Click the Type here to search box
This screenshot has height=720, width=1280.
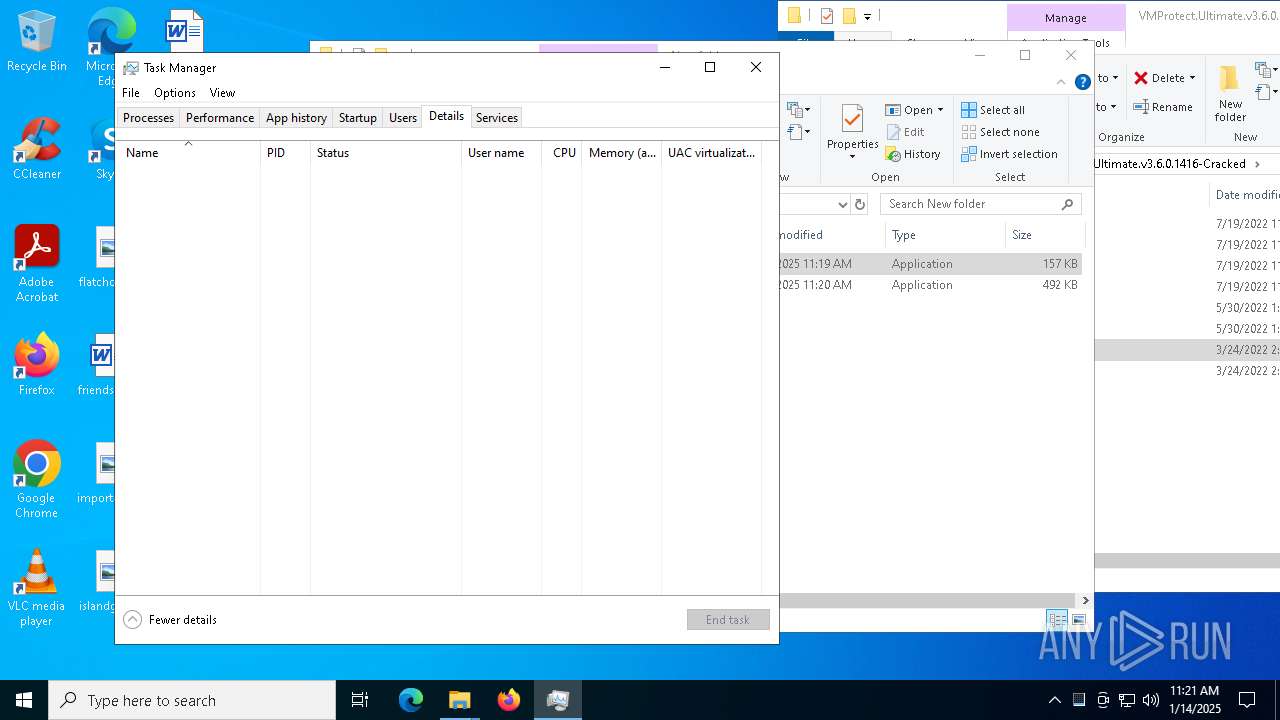tap(192, 700)
